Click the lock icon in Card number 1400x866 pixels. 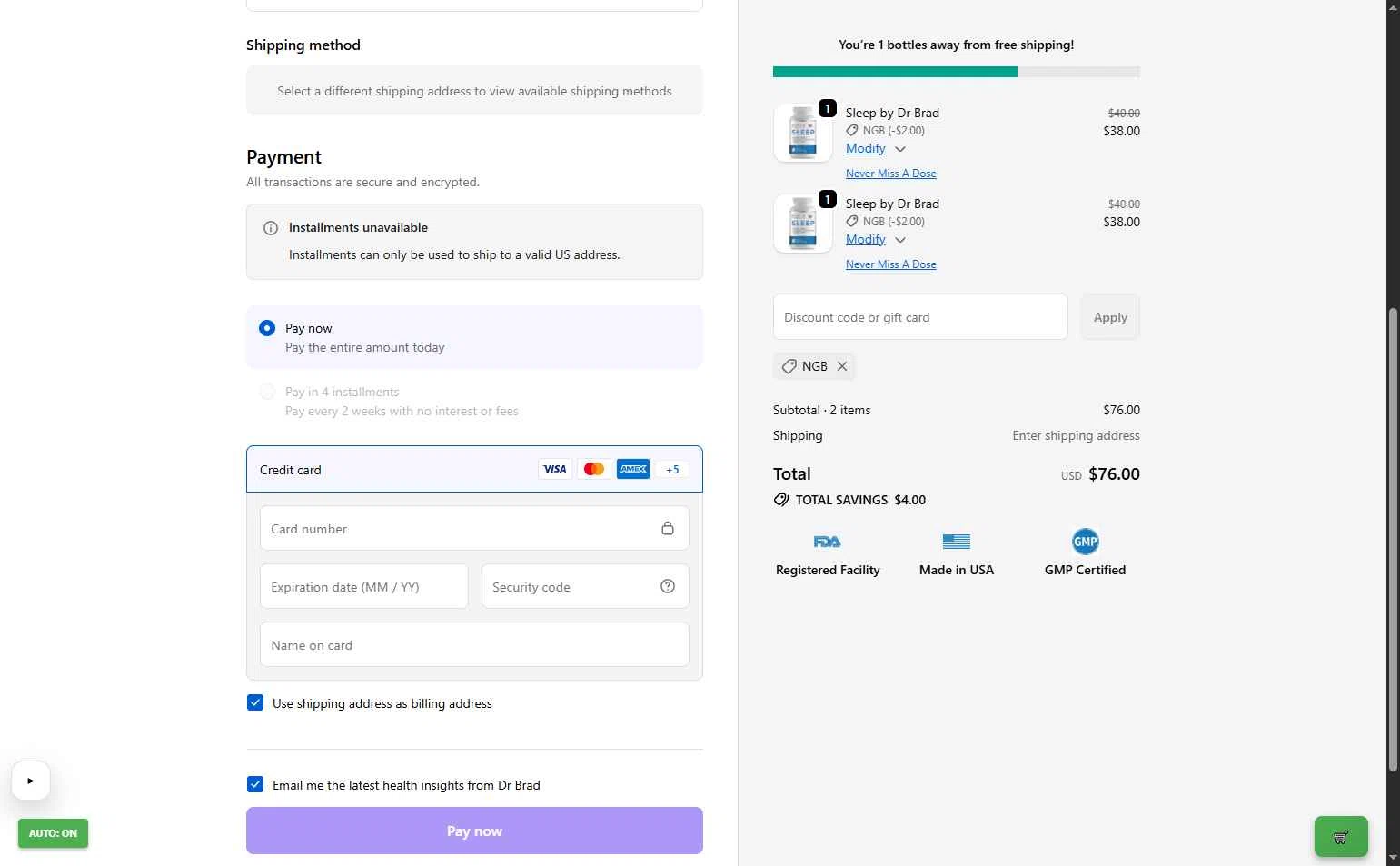[668, 528]
